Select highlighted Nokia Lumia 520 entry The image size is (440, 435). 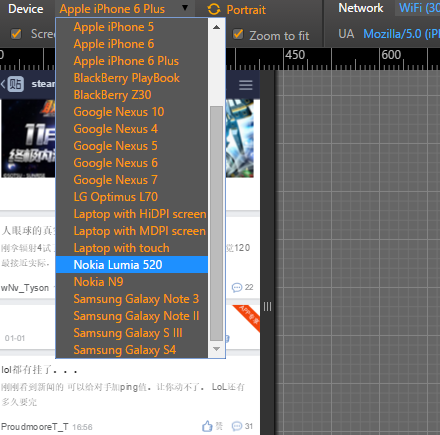pyautogui.click(x=132, y=265)
